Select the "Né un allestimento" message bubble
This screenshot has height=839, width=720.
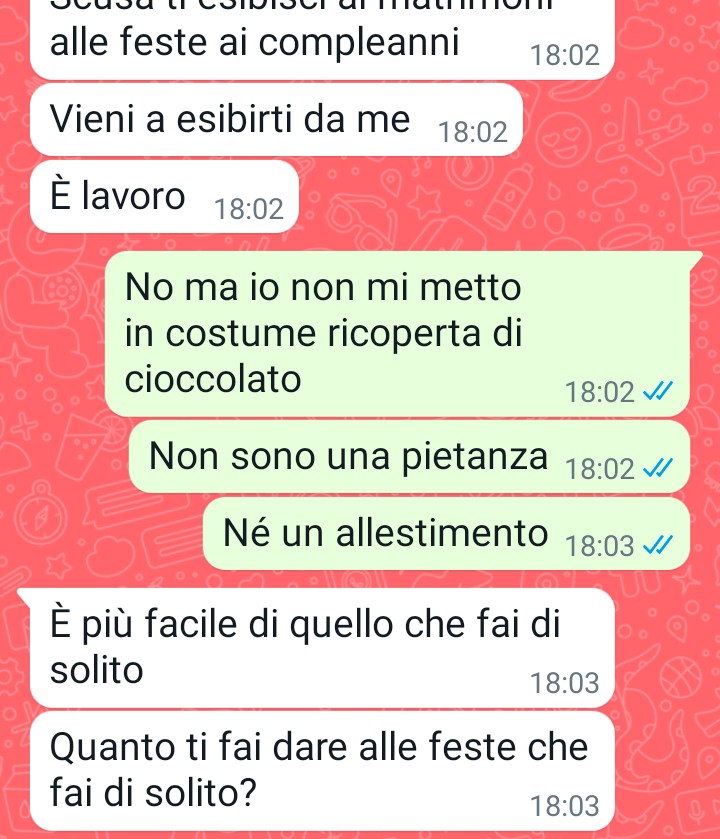point(446,534)
